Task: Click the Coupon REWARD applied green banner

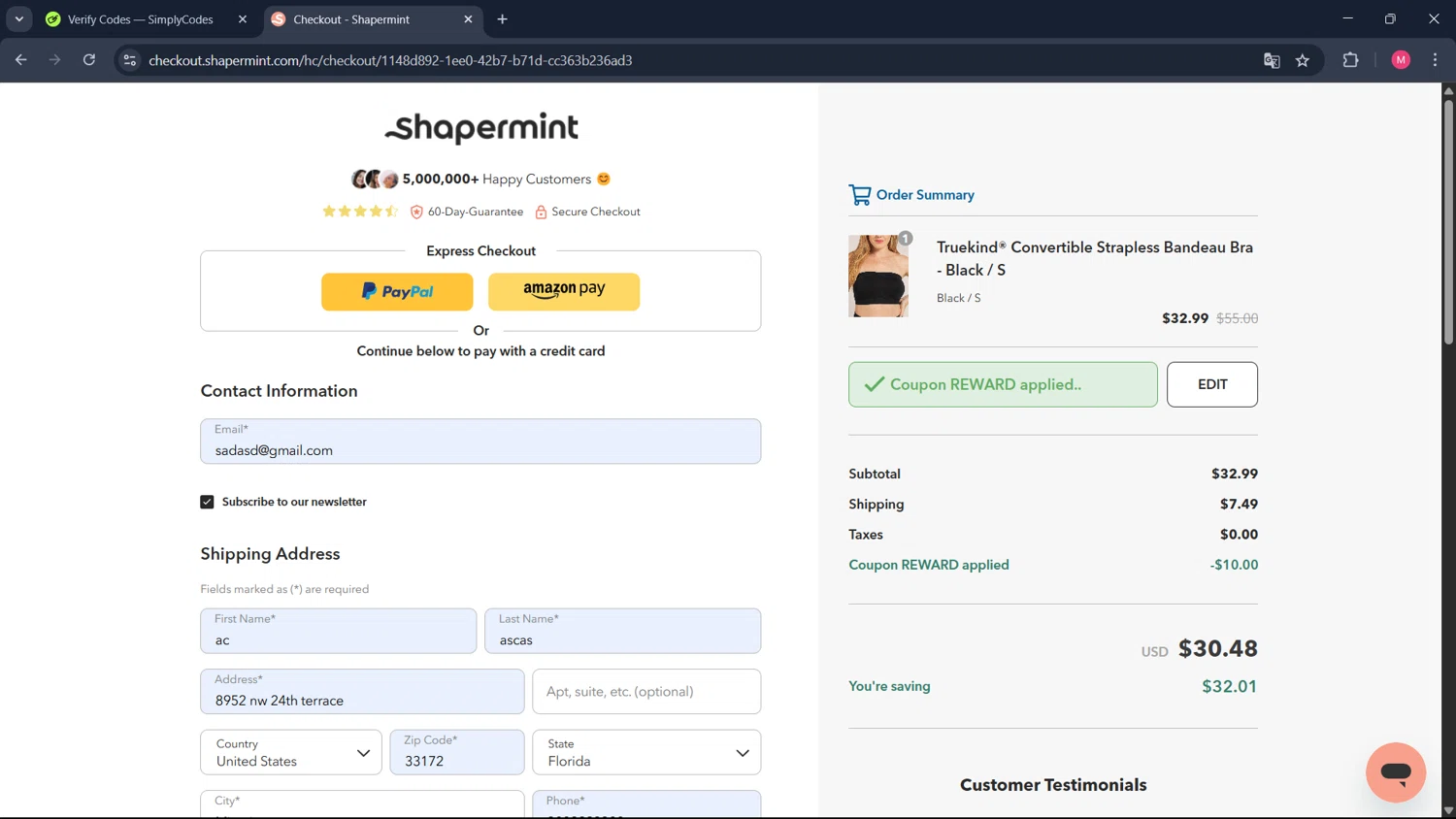Action: pyautogui.click(x=1003, y=384)
